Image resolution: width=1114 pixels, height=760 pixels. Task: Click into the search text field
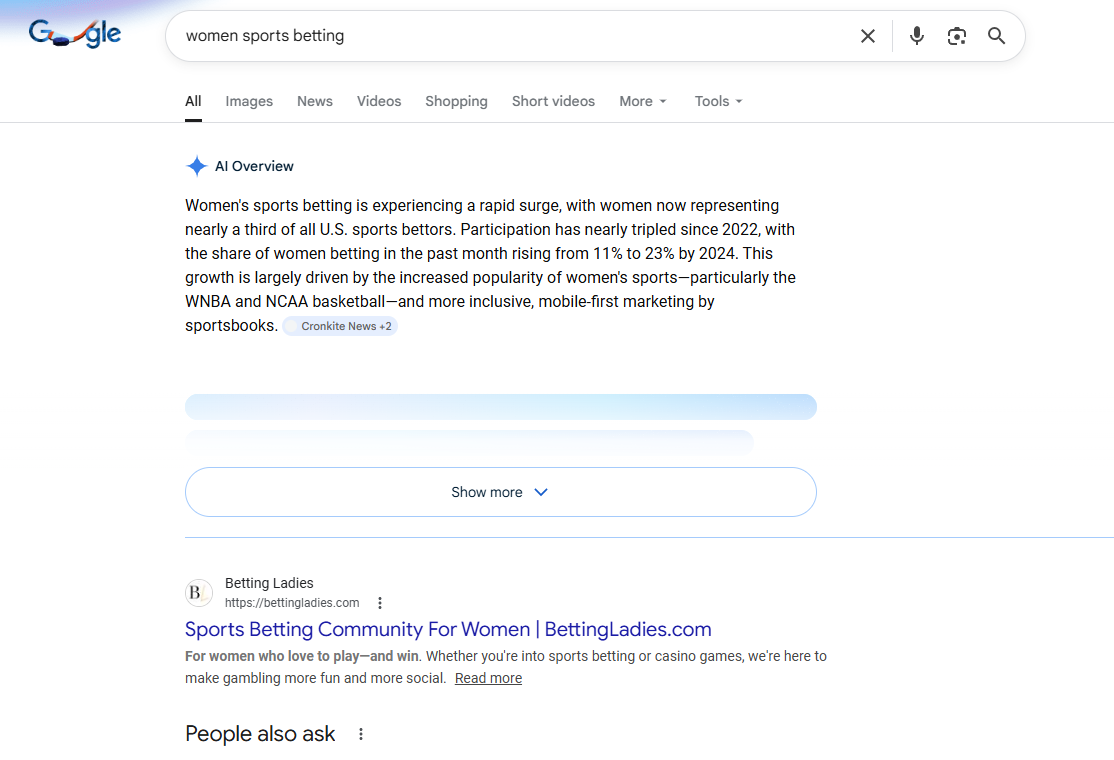pos(500,36)
